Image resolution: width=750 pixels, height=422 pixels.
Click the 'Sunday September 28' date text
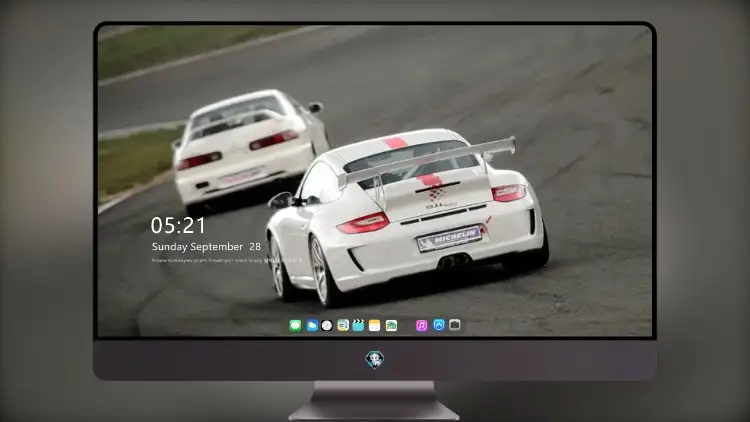(206, 247)
